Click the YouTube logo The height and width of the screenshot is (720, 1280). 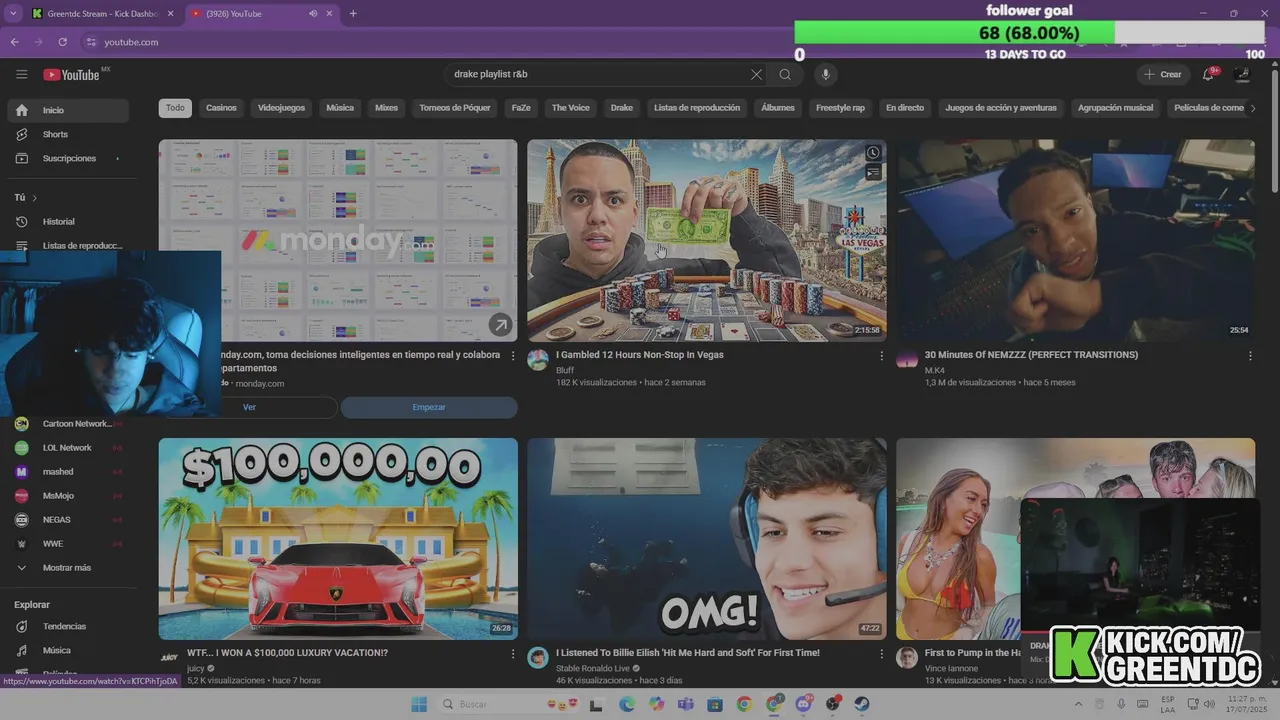coord(71,74)
